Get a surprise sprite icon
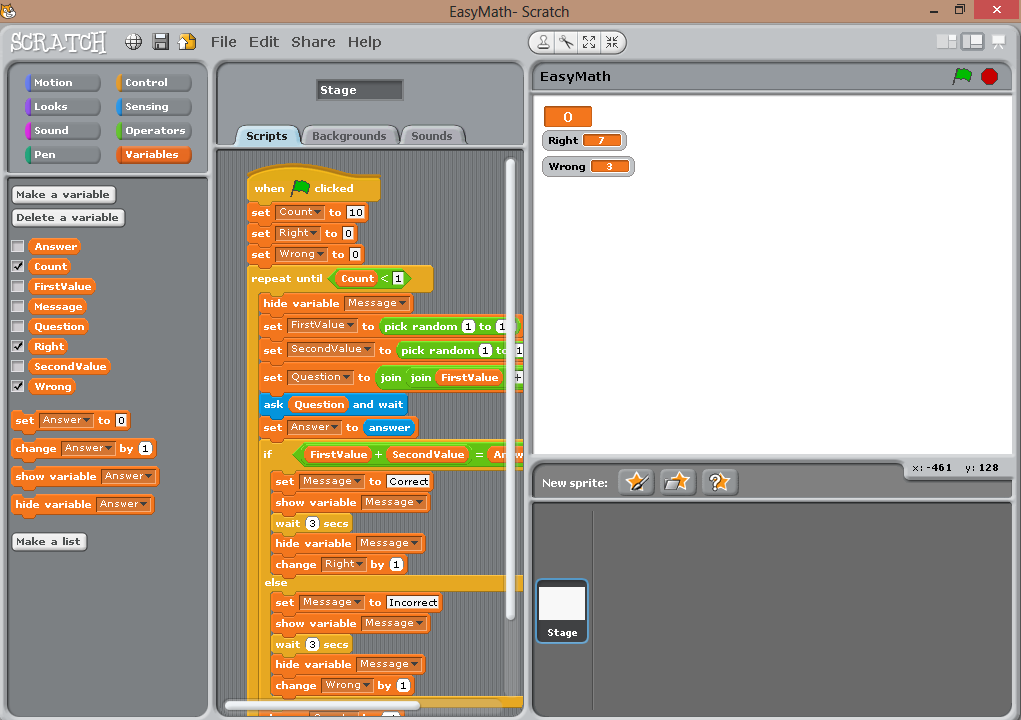Viewport: 1021px width, 720px height. click(718, 482)
